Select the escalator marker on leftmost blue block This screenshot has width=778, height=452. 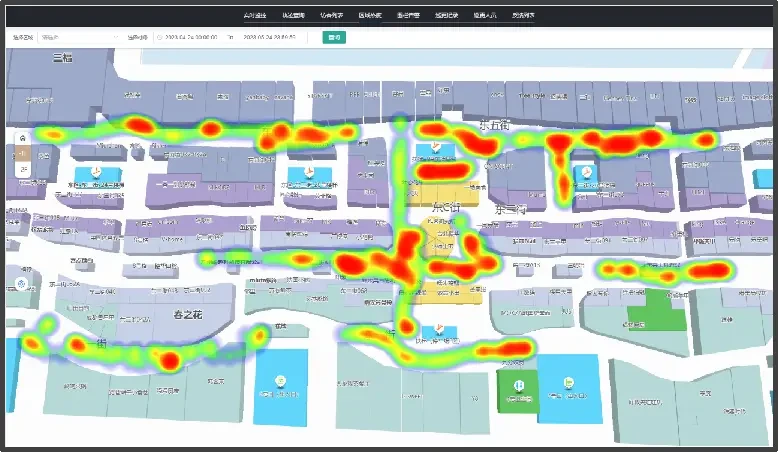(97, 172)
